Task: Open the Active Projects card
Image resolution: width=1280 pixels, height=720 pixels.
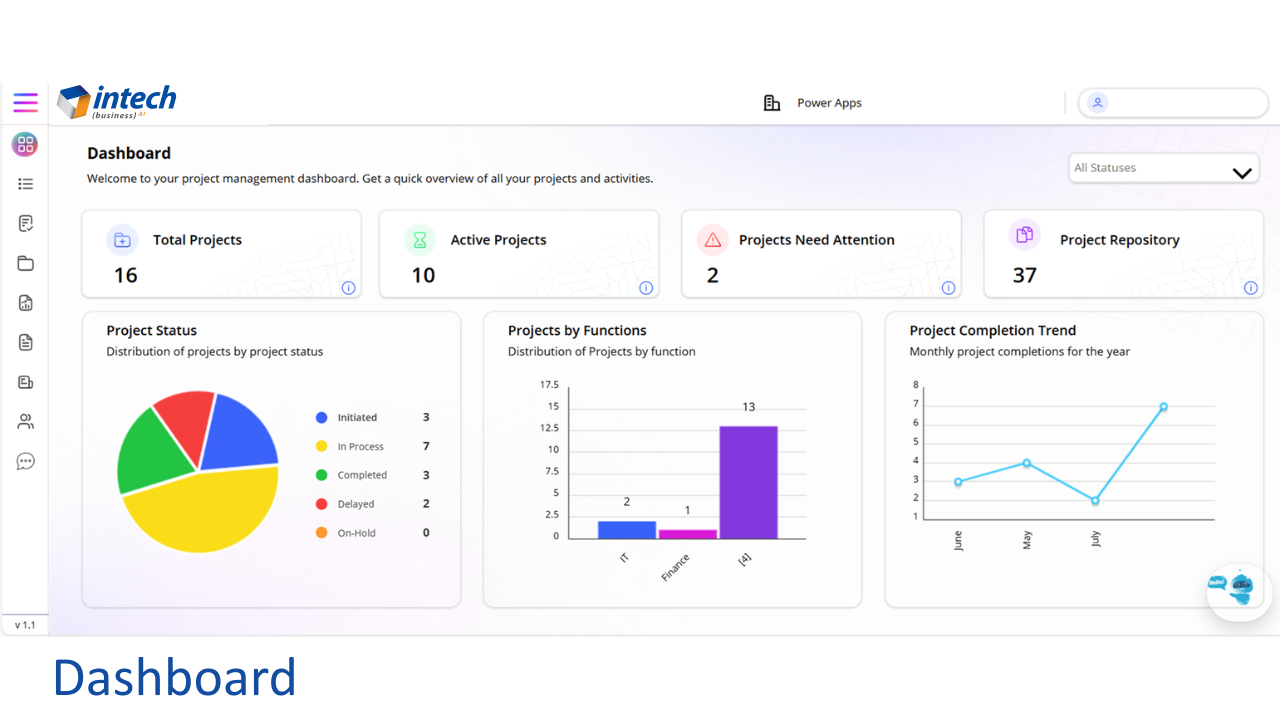Action: click(x=519, y=254)
